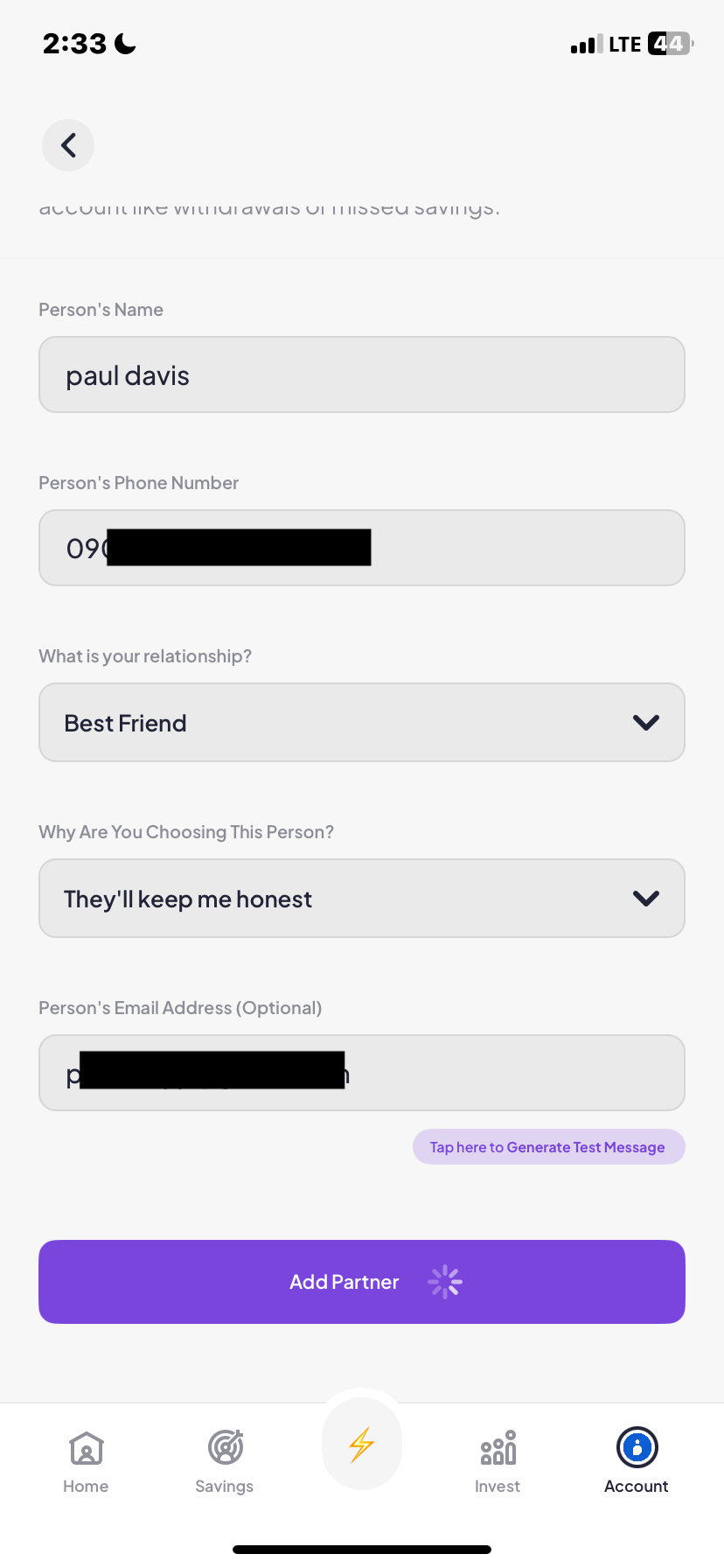The image size is (724, 1568).
Task: Select the Person's Email Address field
Action: (516, 1074)
